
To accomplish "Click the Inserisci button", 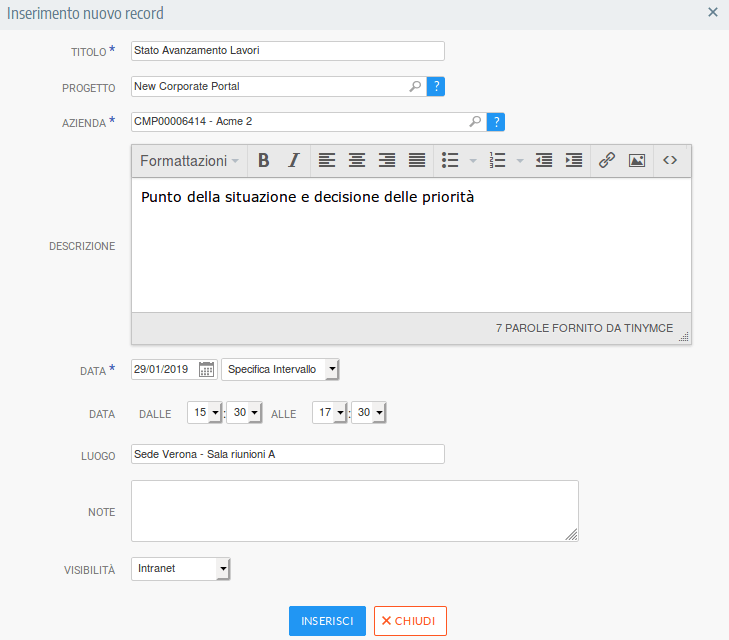I will click(x=327, y=621).
